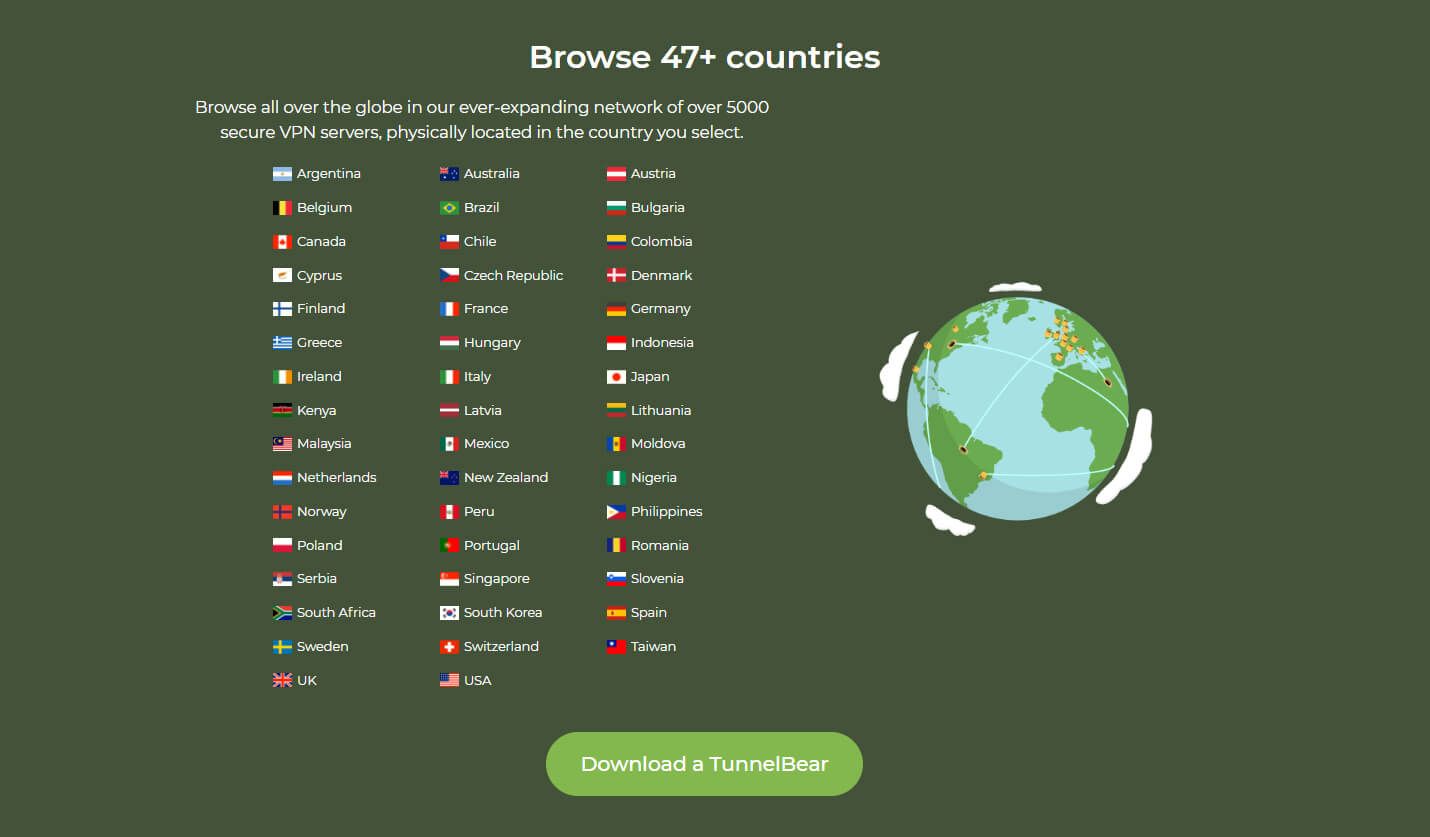Click the globe illustration with server pins
The width and height of the screenshot is (1430, 837).
tap(1016, 410)
